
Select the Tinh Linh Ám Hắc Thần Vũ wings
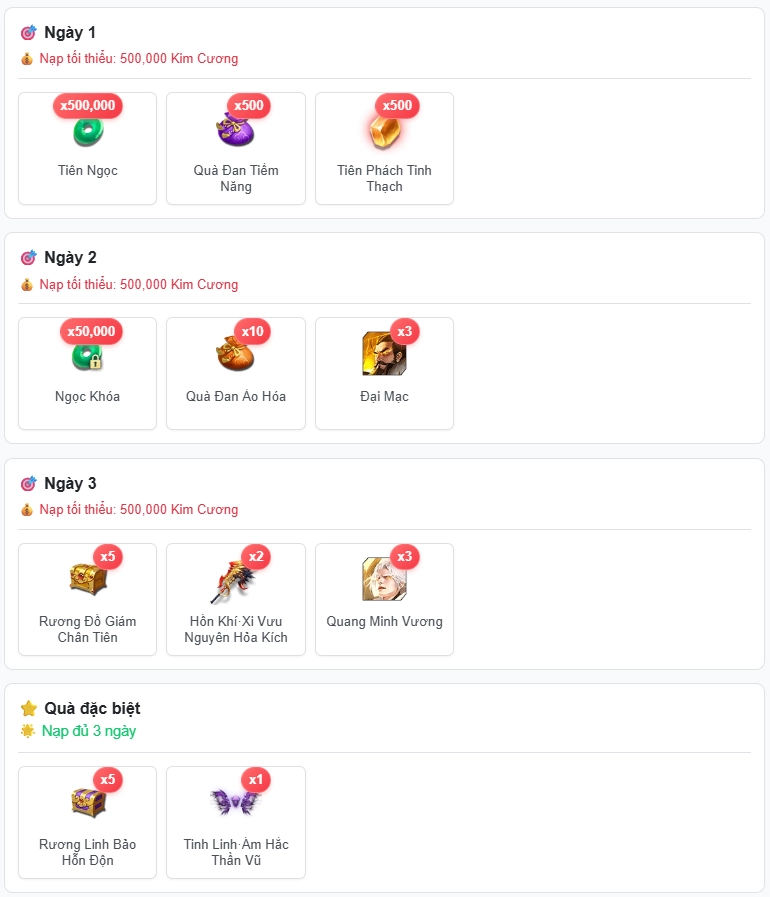235,801
